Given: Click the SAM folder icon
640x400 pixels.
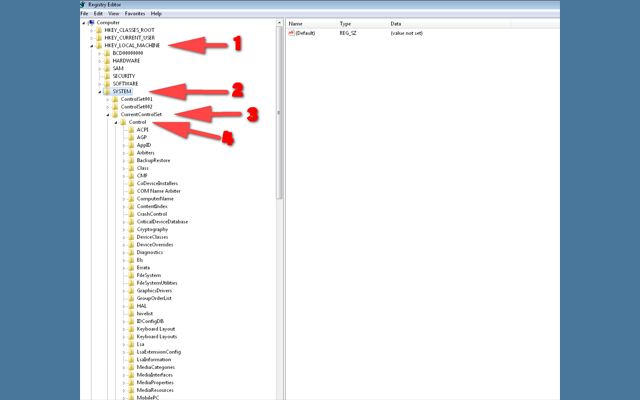Looking at the screenshot, I should 107,68.
